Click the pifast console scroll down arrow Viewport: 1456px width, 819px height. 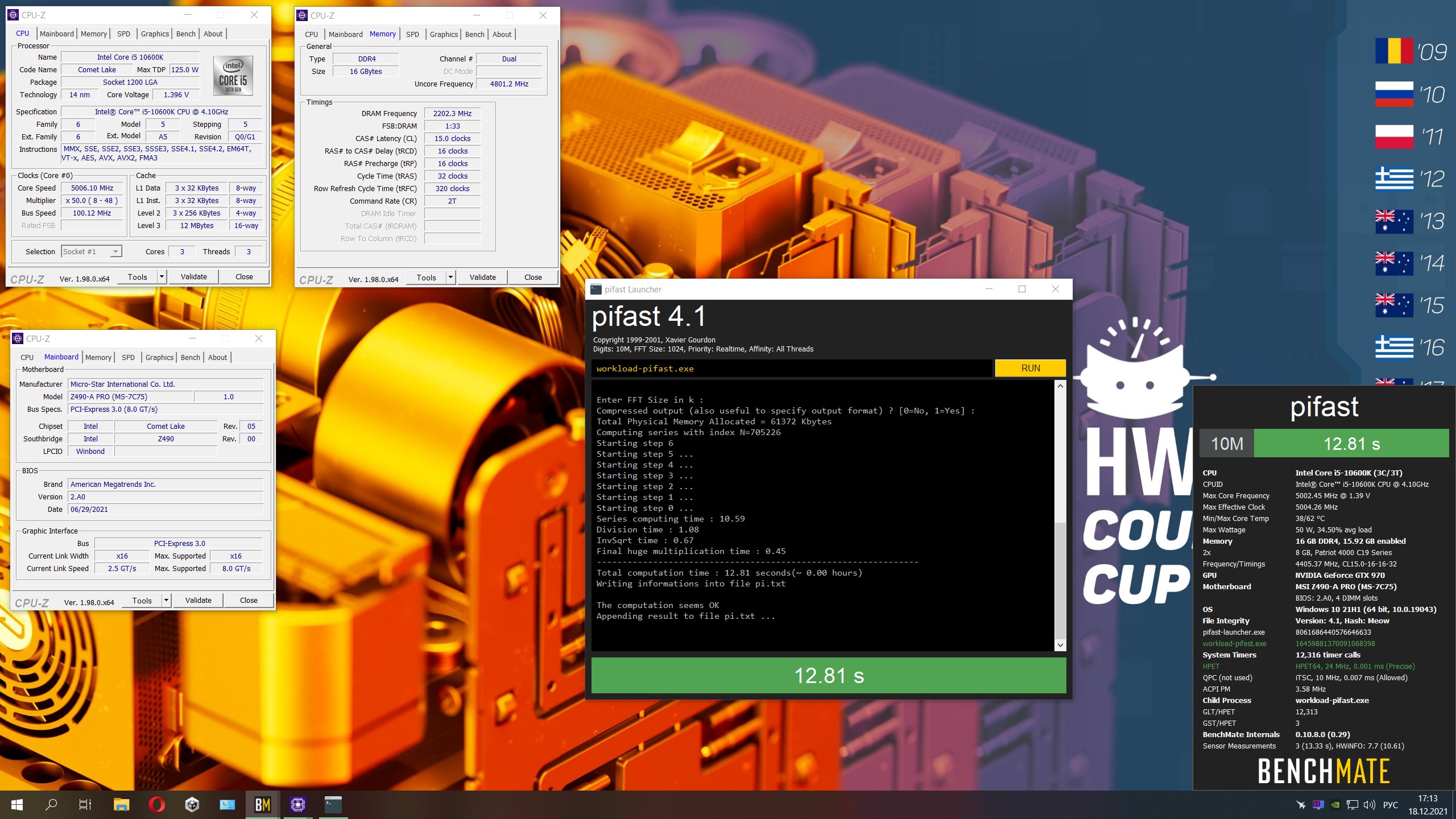coord(1060,645)
